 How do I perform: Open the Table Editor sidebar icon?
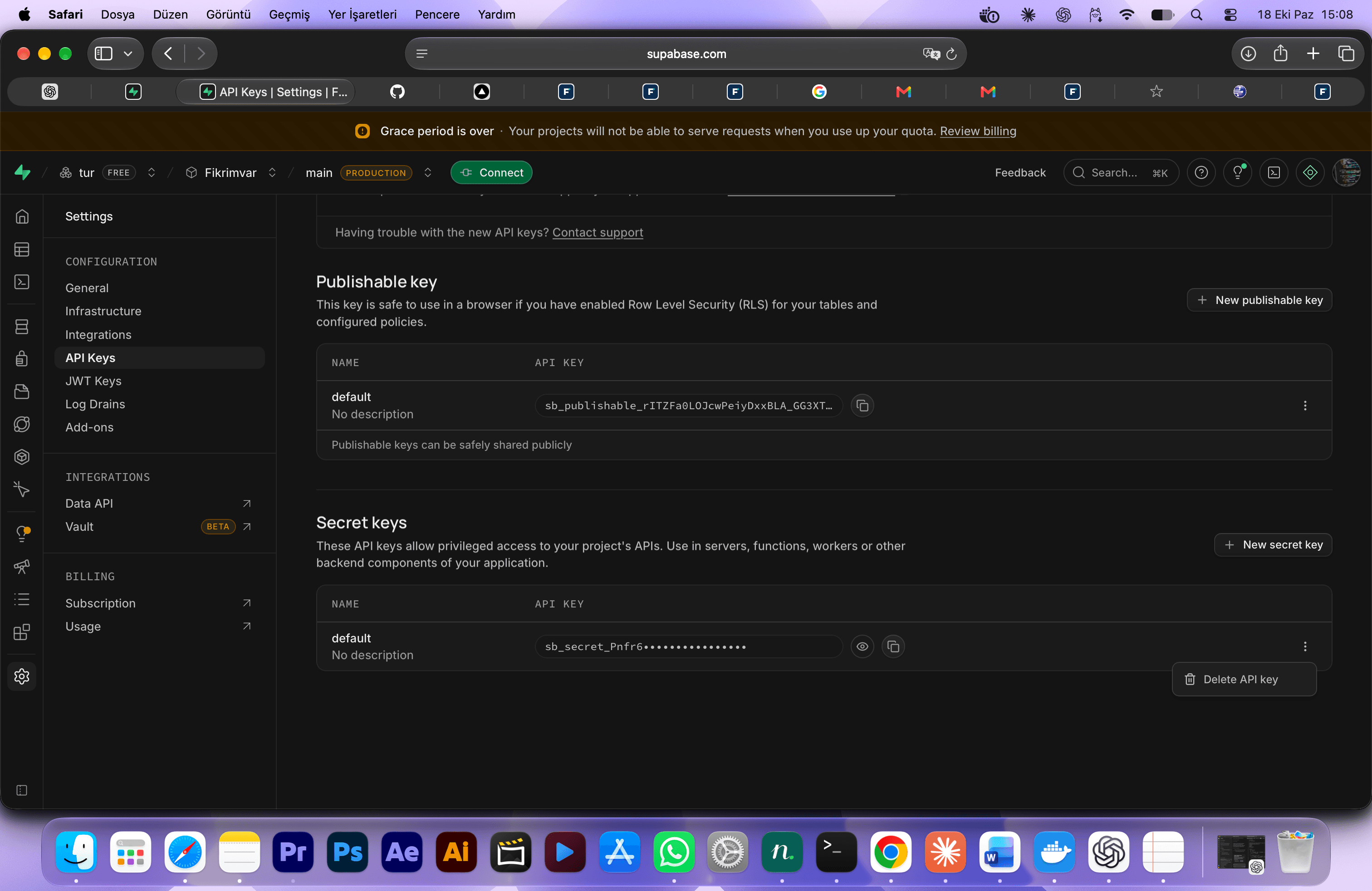(22, 250)
